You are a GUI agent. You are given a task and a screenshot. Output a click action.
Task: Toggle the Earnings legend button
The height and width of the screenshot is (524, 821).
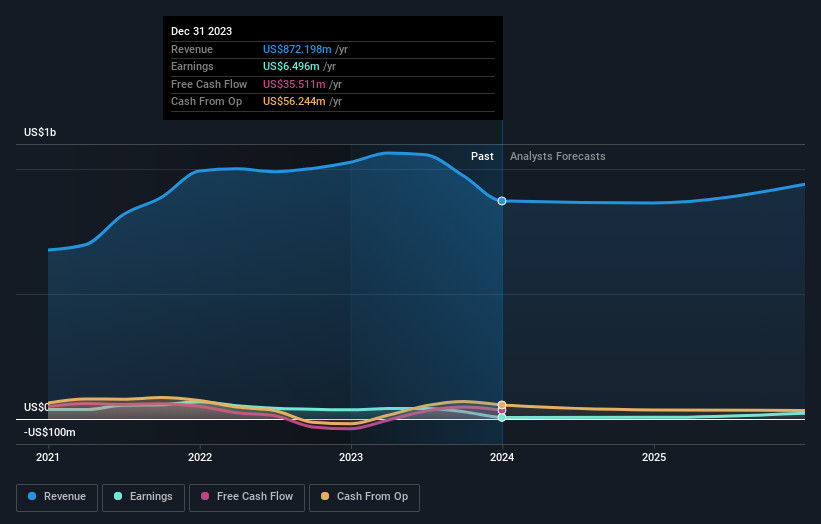[x=143, y=497]
